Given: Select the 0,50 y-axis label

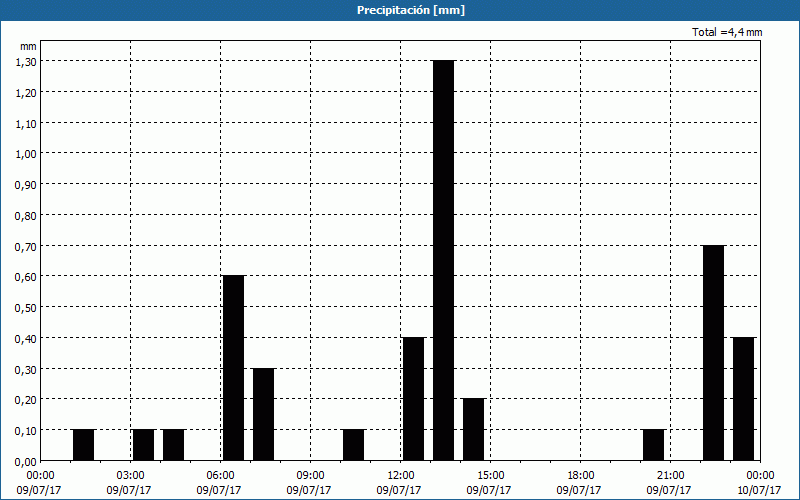Looking at the screenshot, I should pos(26,308).
